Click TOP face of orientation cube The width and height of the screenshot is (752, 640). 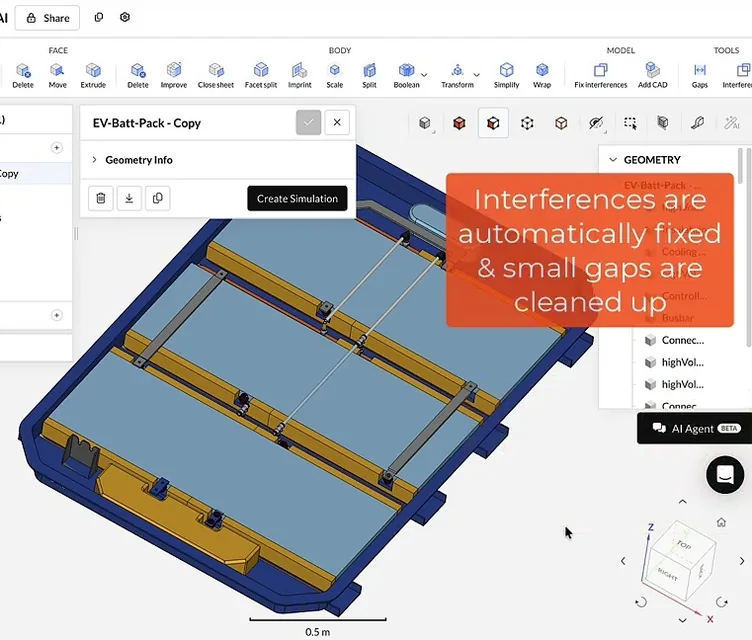(683, 545)
